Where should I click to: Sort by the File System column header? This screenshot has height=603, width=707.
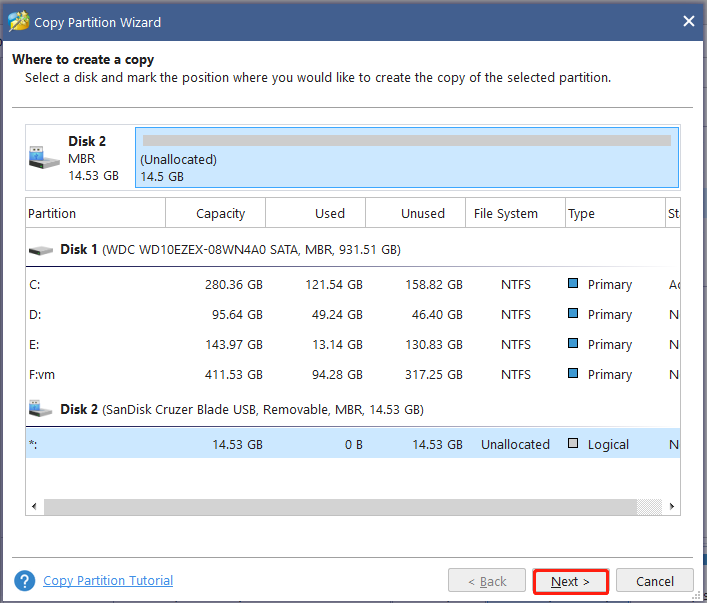515,213
